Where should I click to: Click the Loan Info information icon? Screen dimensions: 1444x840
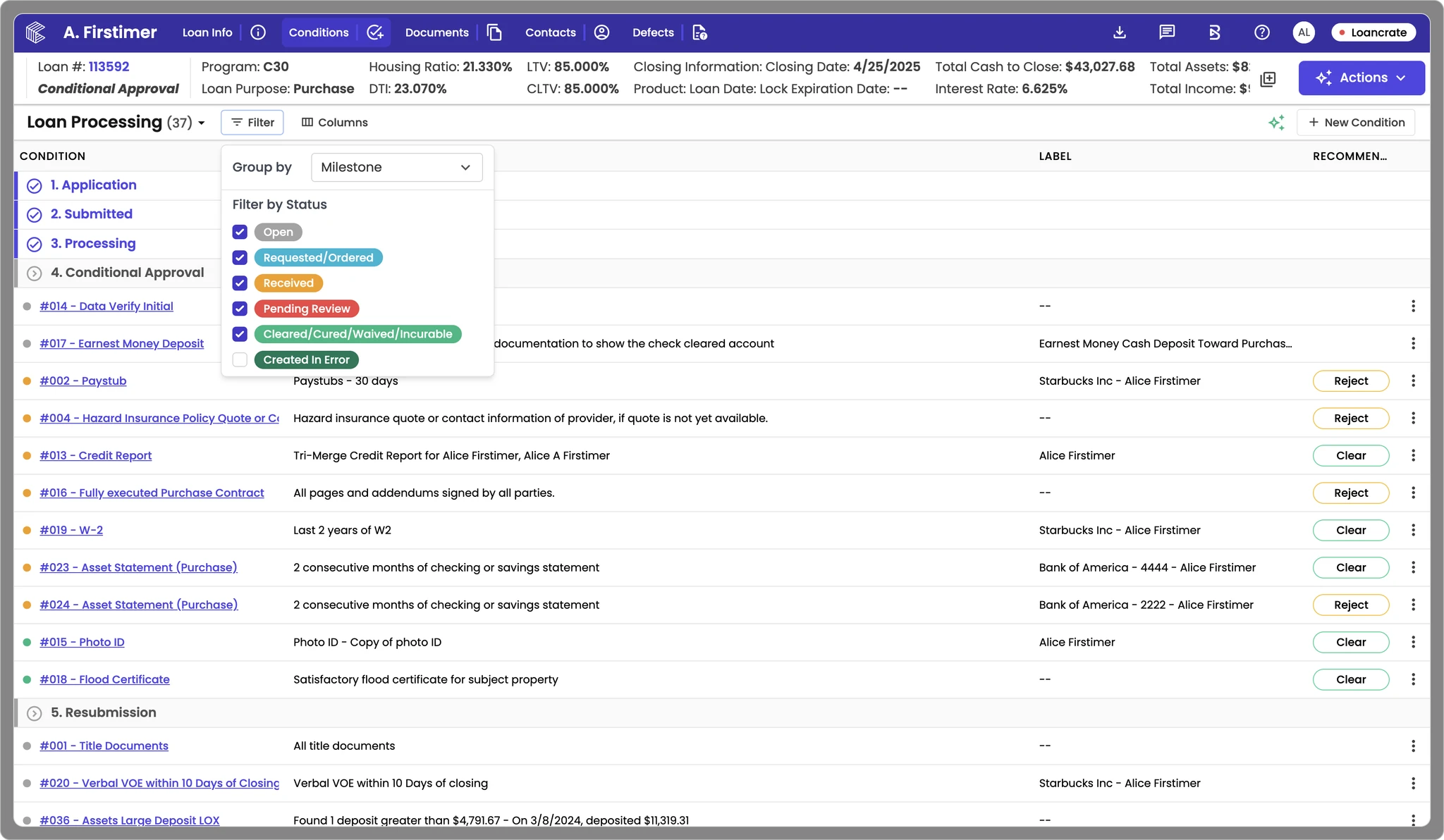click(258, 32)
